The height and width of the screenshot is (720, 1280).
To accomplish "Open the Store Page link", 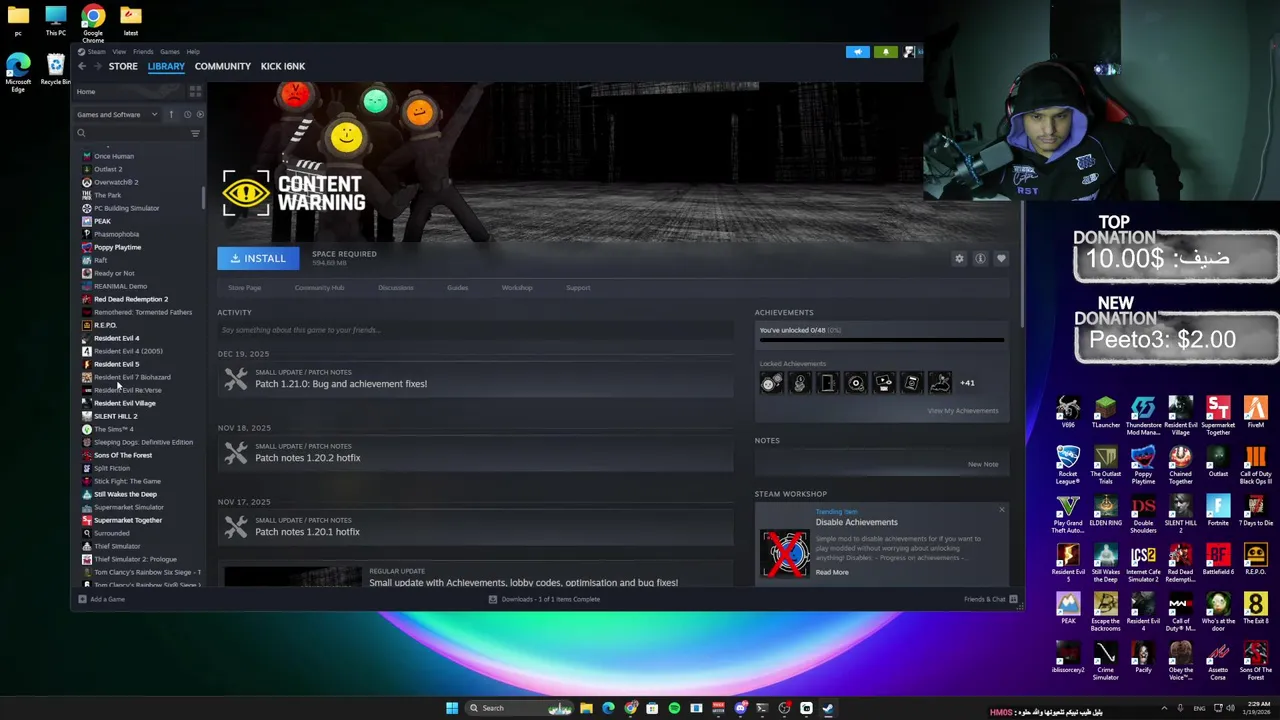I will pyautogui.click(x=244, y=288).
